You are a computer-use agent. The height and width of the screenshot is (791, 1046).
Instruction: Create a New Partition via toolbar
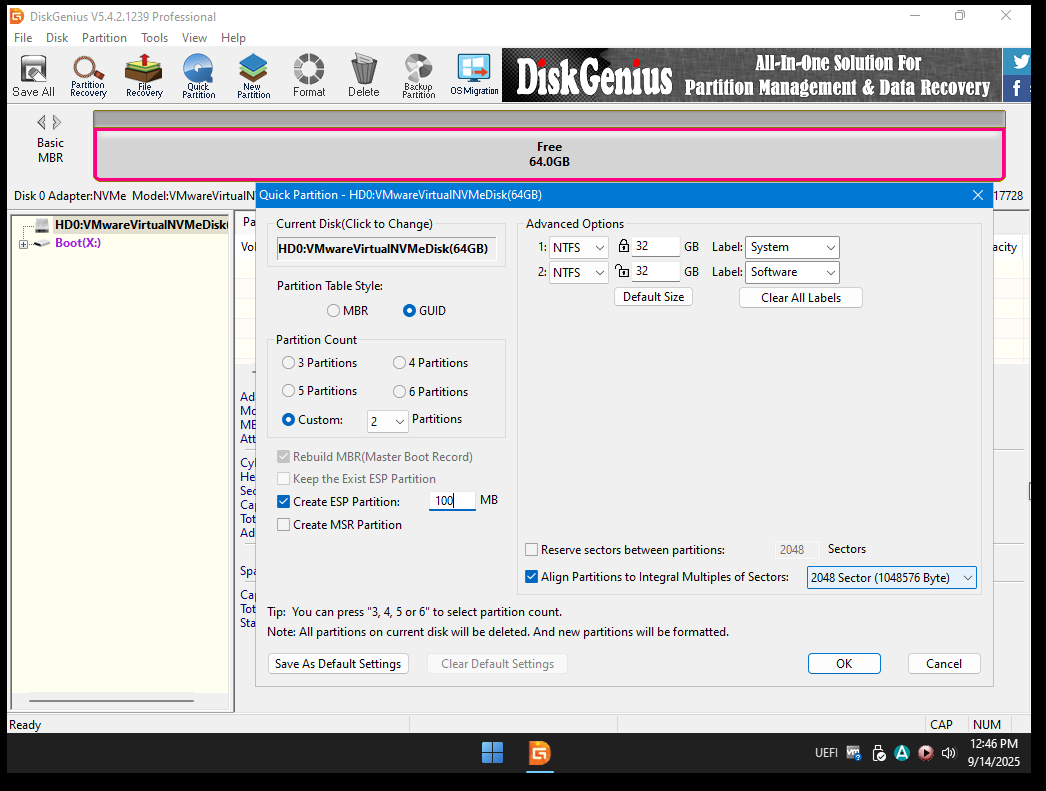(253, 76)
